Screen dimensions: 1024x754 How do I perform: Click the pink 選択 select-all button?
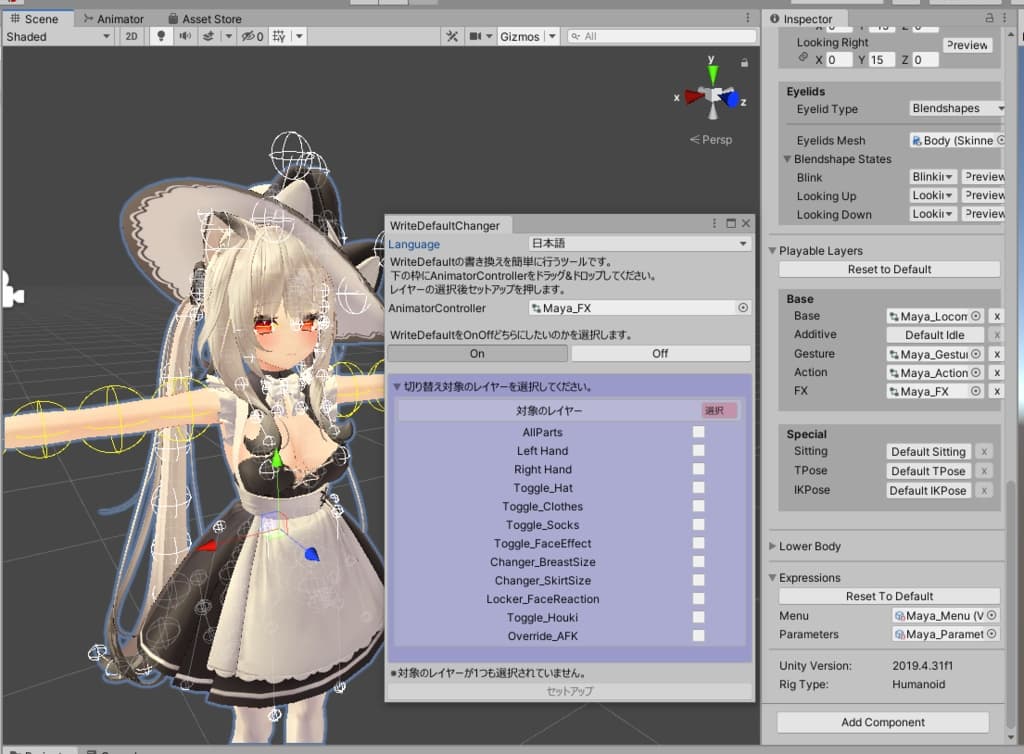tap(718, 410)
